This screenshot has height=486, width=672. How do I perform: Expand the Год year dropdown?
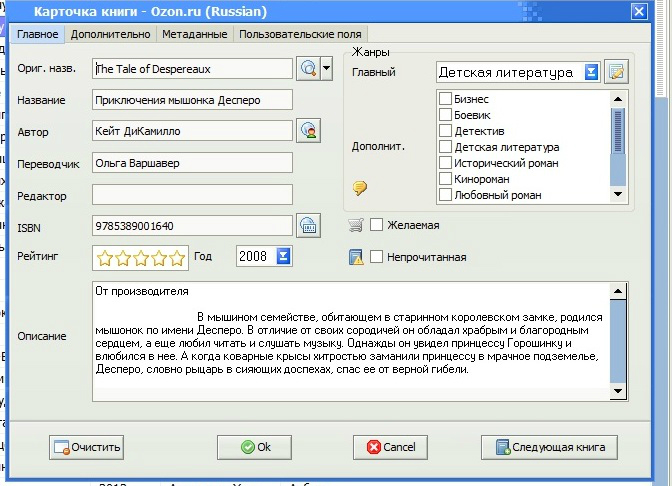coord(283,257)
